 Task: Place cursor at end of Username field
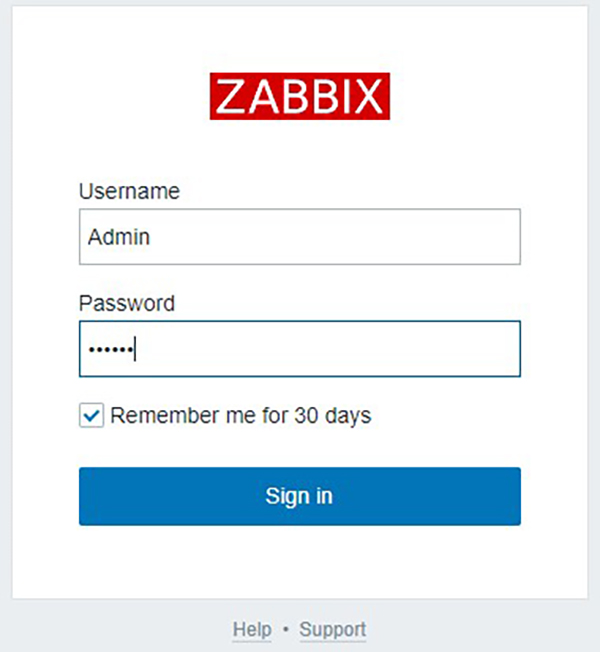click(x=333, y=237)
